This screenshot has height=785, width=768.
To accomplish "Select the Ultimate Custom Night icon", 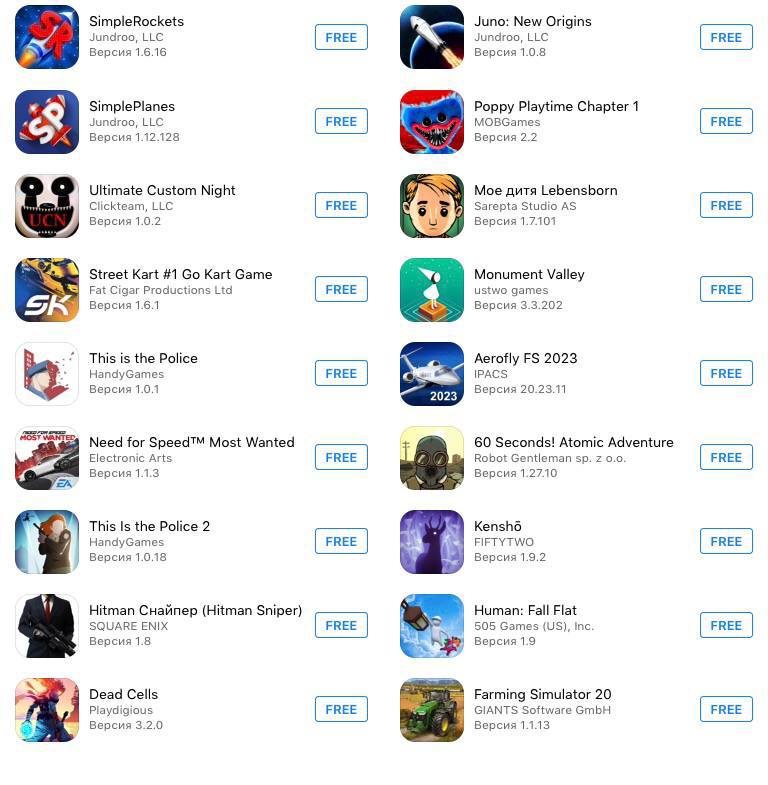I will pos(47,206).
